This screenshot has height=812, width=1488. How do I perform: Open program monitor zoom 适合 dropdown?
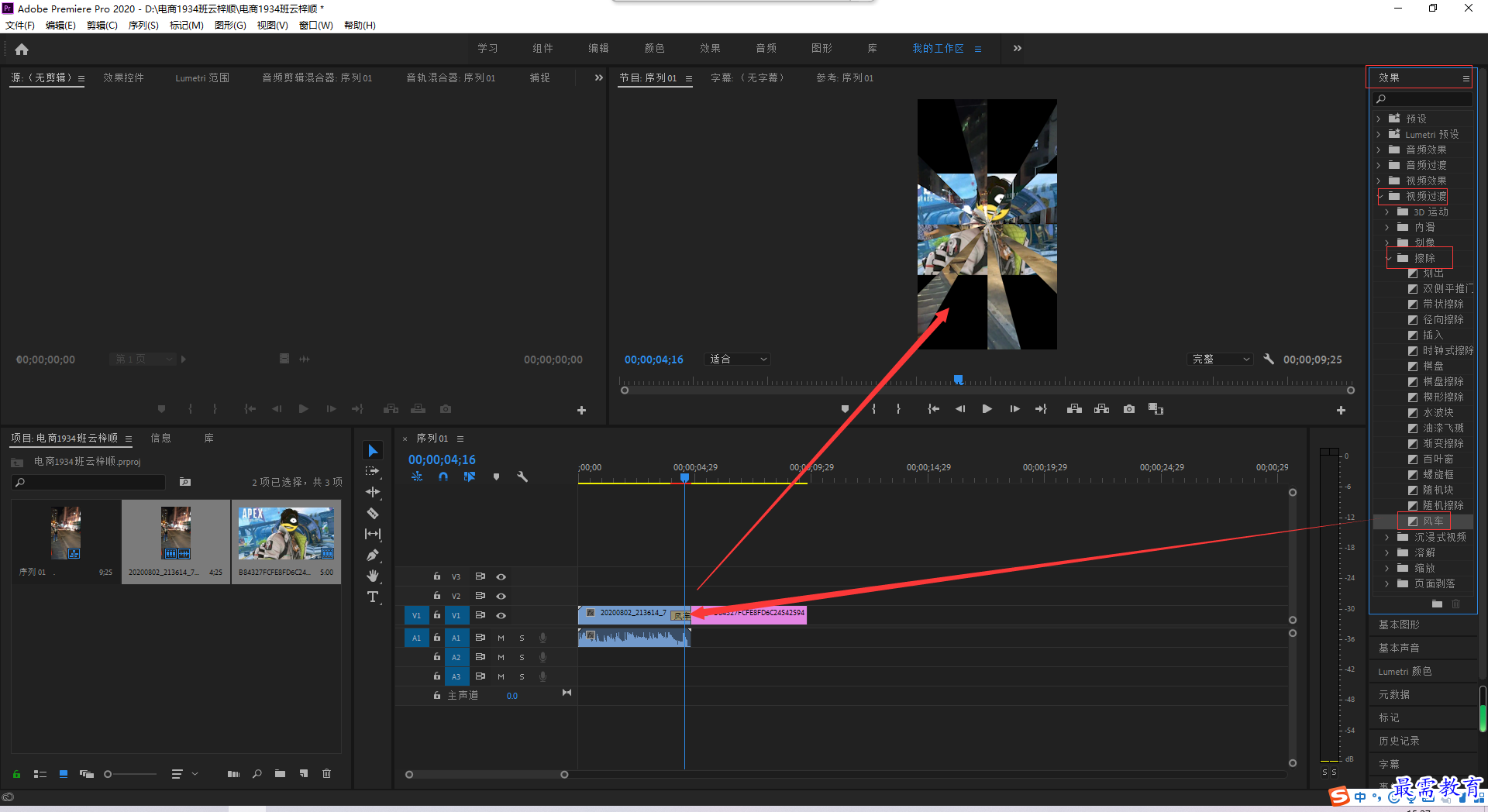(738, 360)
